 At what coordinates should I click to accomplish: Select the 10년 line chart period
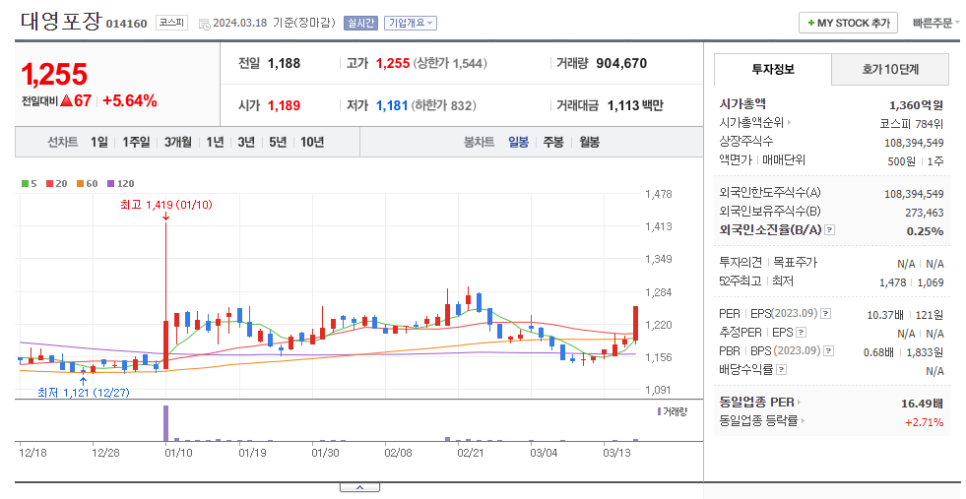tap(312, 142)
